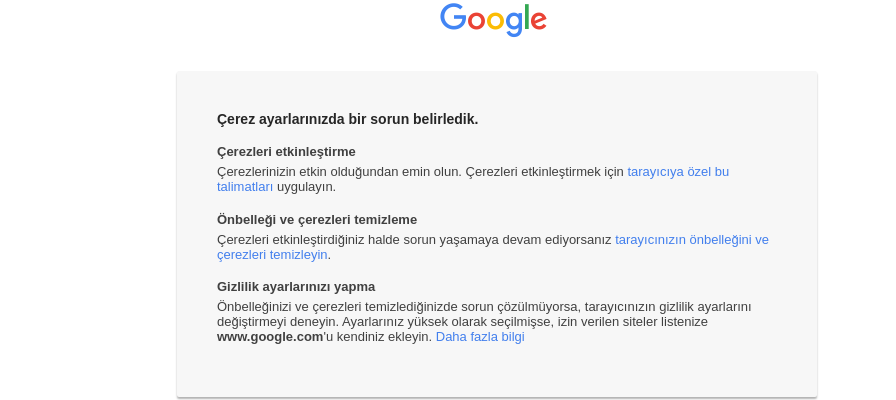Viewport: 896px width, 400px height.
Task: Click text 'Önbelleğinizi ve çerezleri temizlediğinizde sorun çözülmüyorsa'
Action: click(398, 307)
